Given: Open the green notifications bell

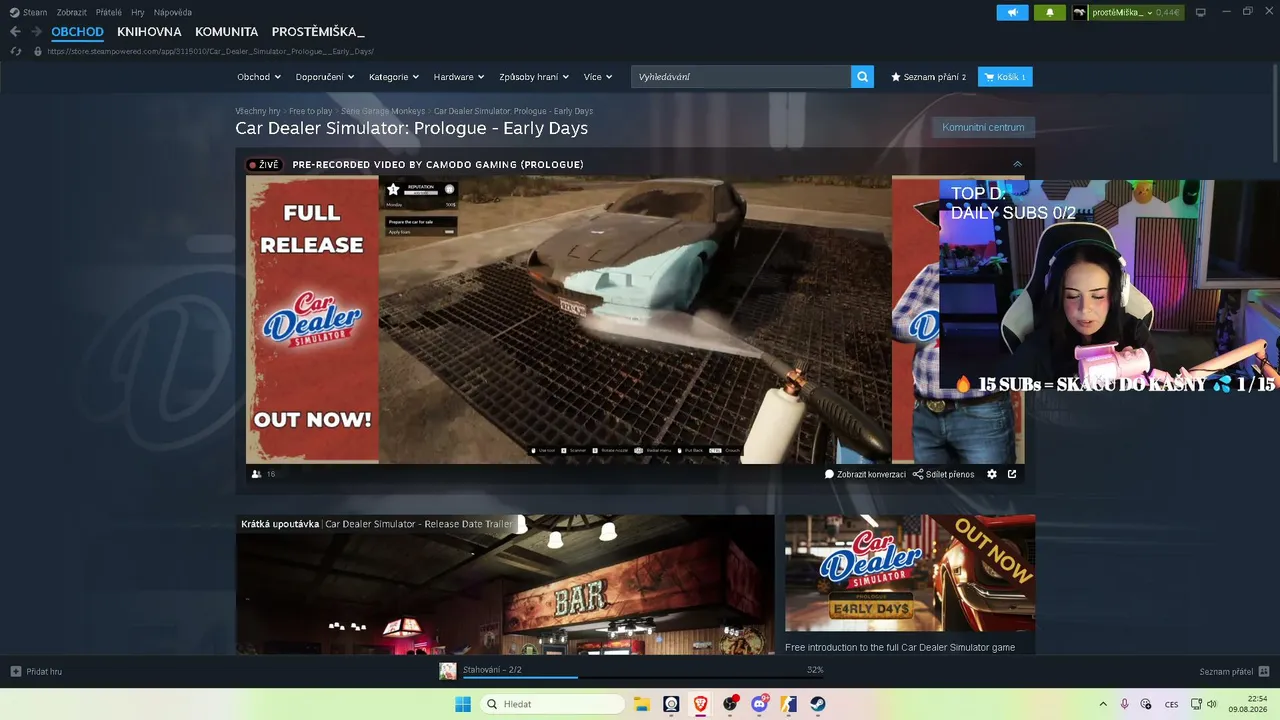Looking at the screenshot, I should [1049, 12].
